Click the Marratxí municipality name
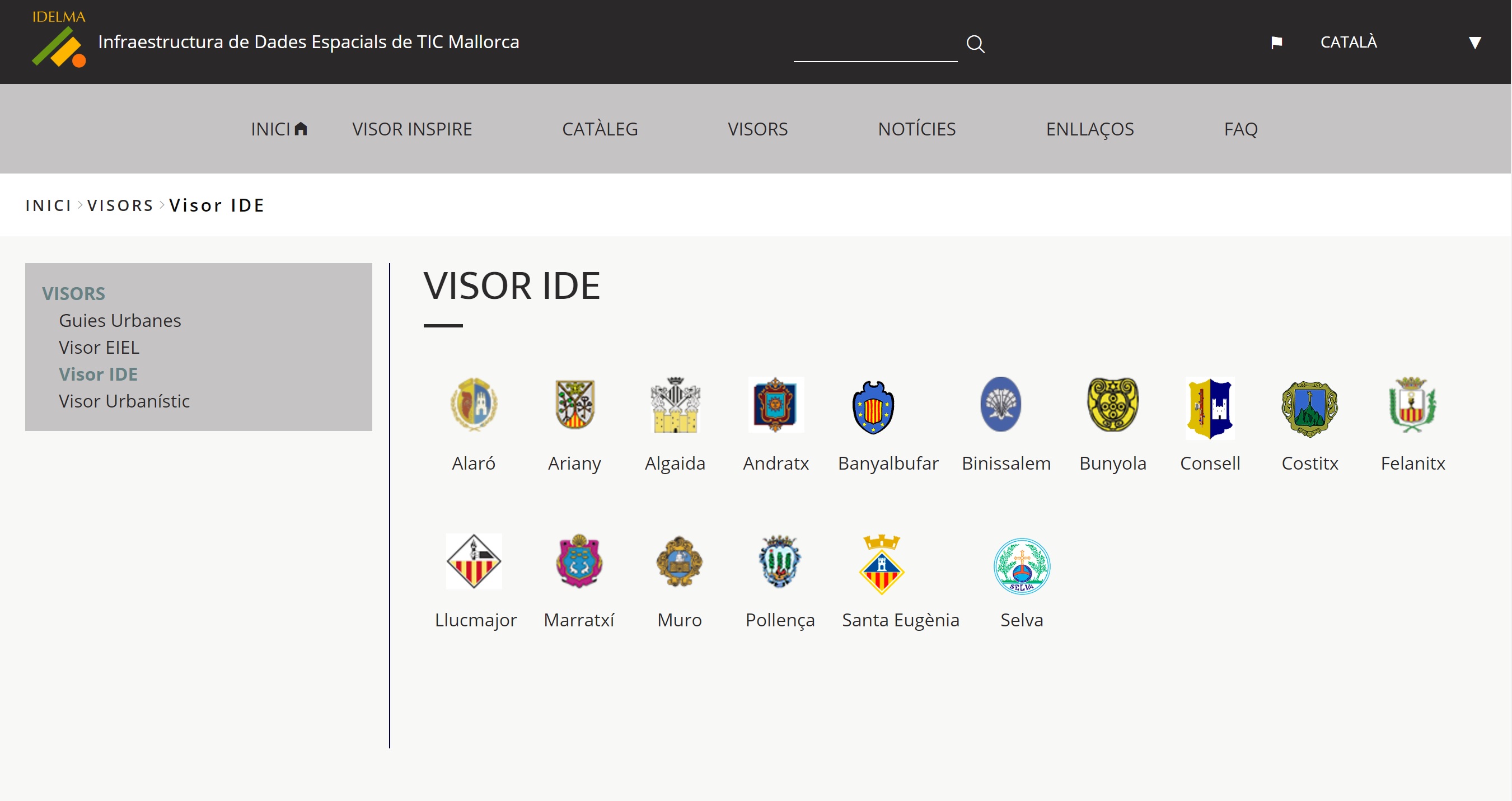 [579, 620]
